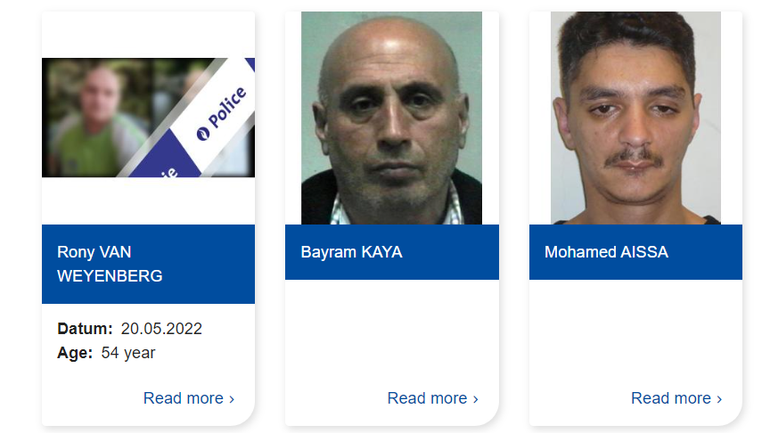Click the 54 year age value
The image size is (770, 433).
pyautogui.click(x=128, y=352)
